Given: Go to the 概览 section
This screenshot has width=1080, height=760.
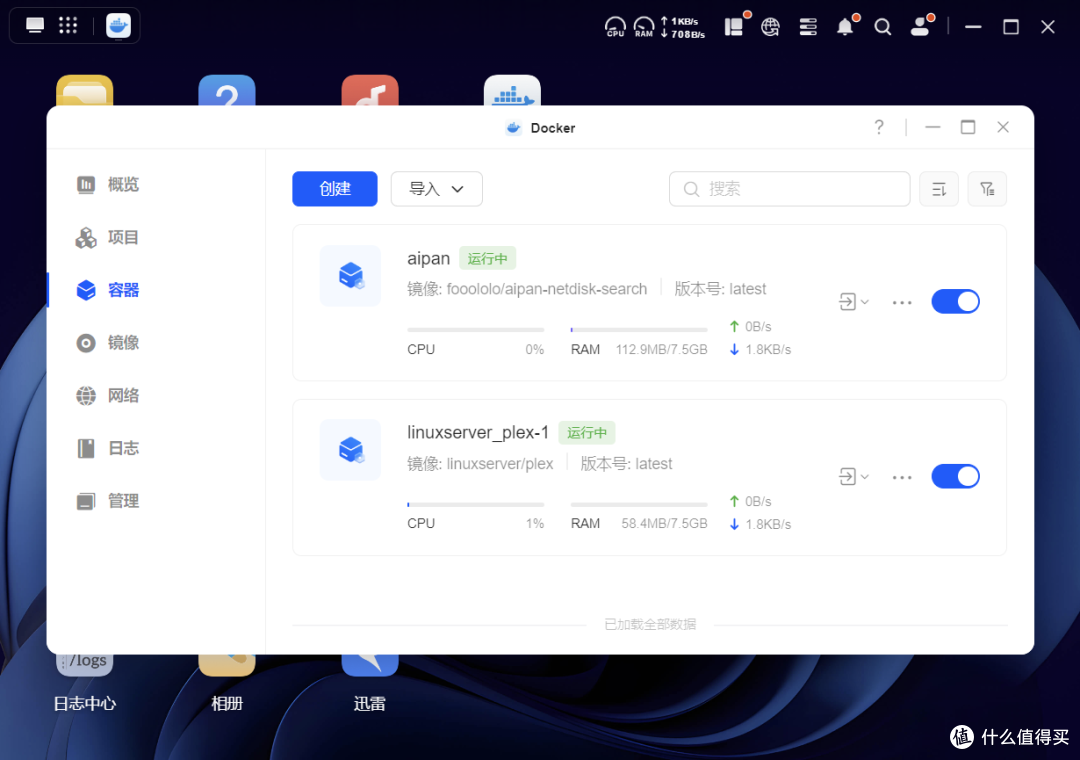Looking at the screenshot, I should click(x=108, y=185).
